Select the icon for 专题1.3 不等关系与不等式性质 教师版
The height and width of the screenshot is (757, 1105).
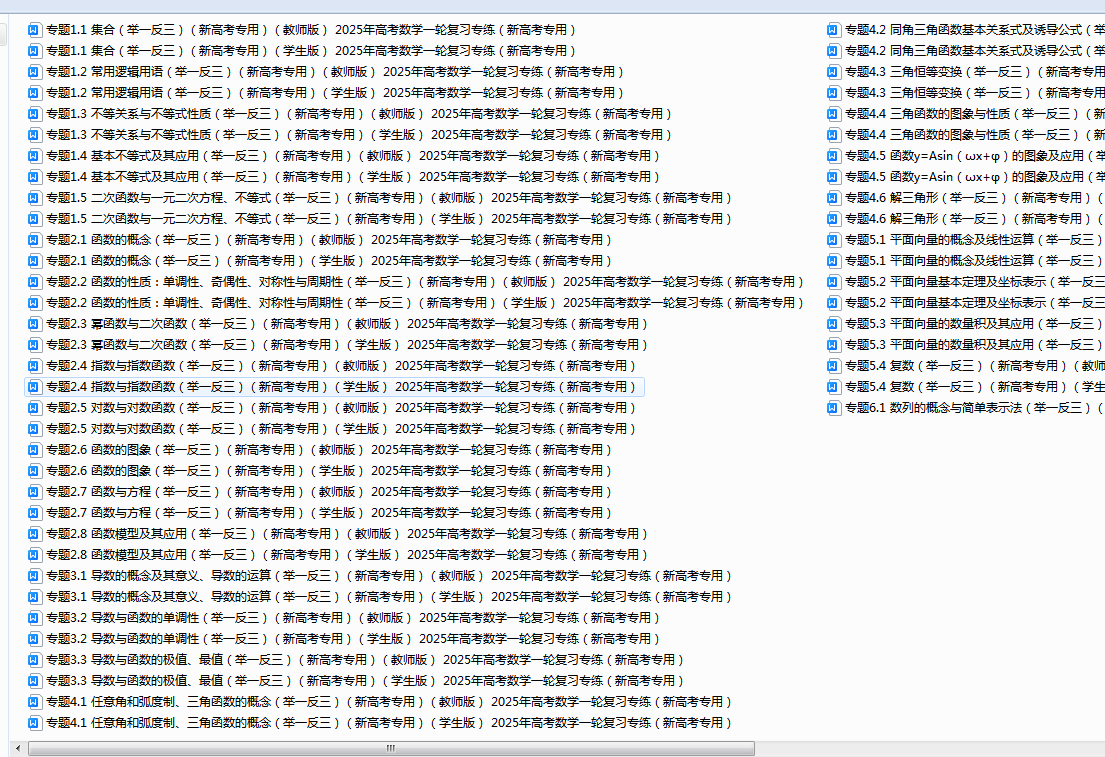click(34, 113)
